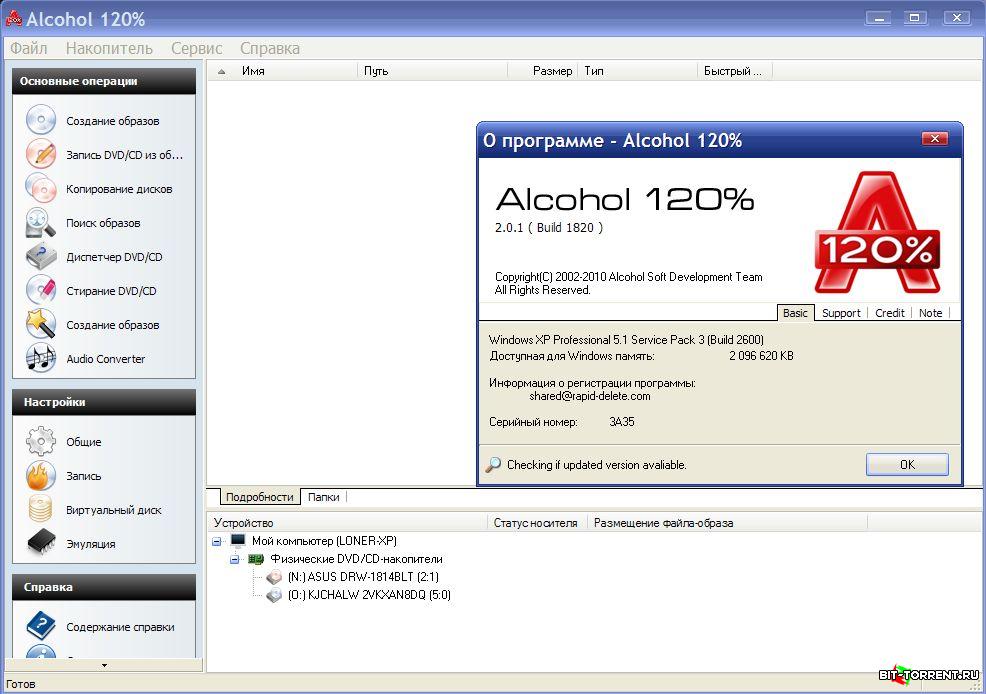Collapse the Мой компьютер tree node
This screenshot has height=694, width=986.
click(218, 541)
